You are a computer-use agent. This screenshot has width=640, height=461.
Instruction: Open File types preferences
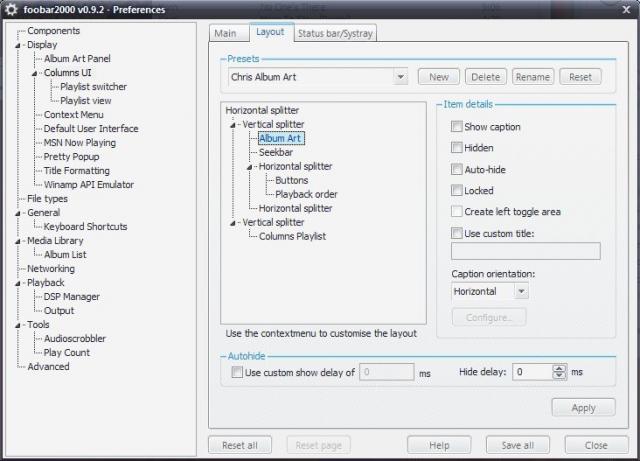[47, 199]
